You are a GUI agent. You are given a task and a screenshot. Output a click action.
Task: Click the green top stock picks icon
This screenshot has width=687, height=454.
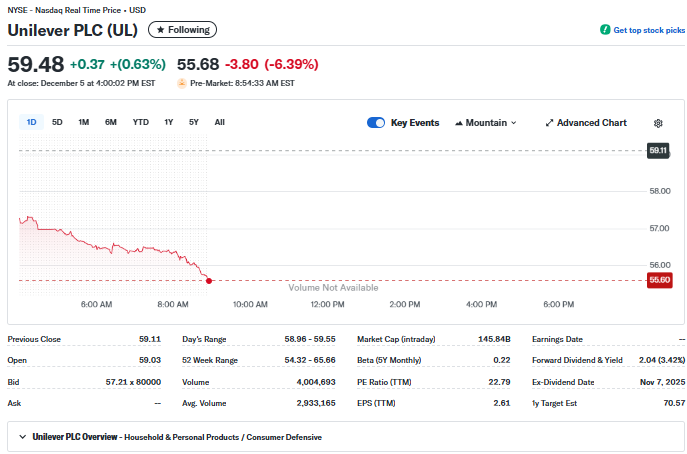point(605,30)
